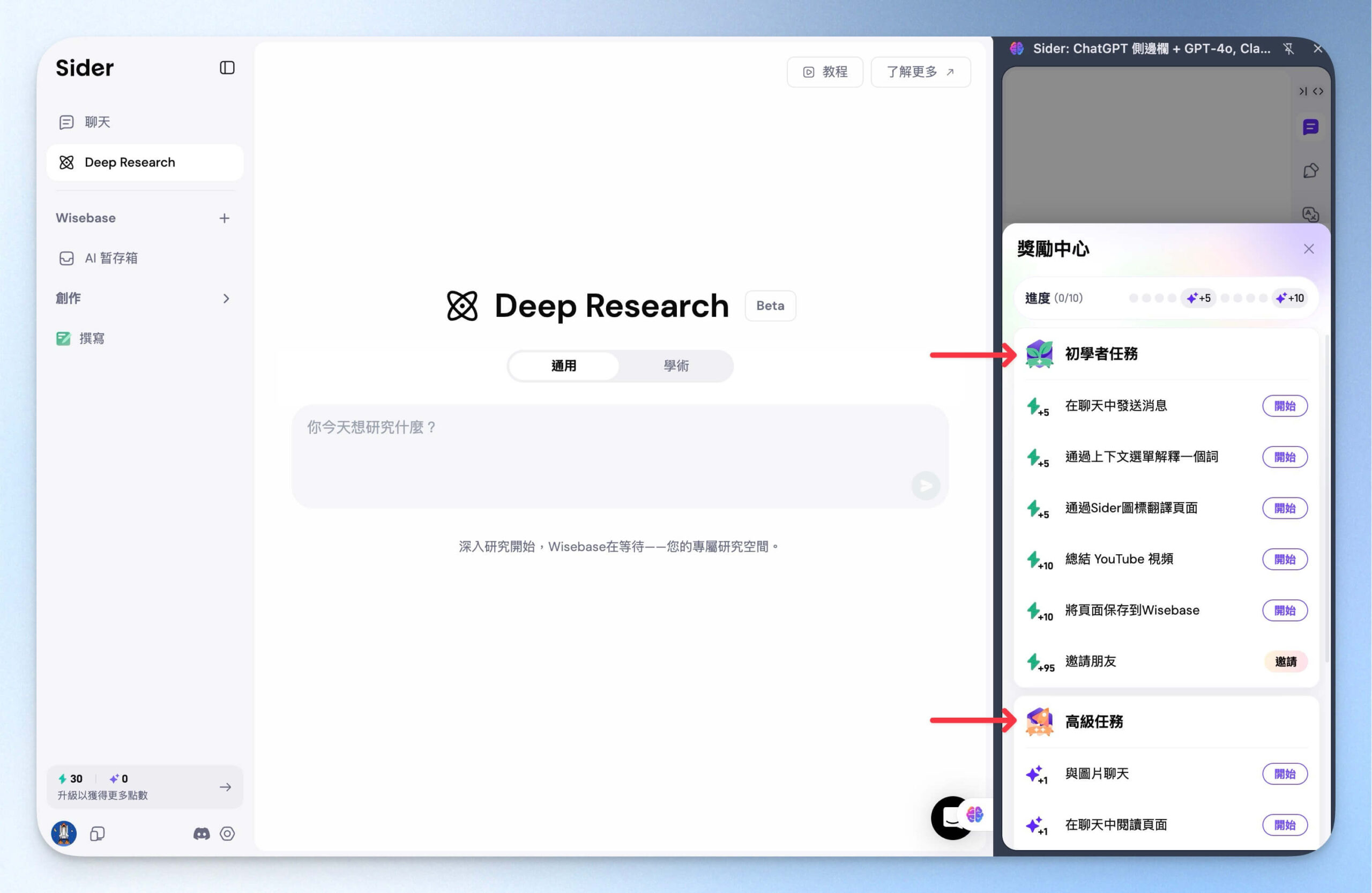Click the 高級任務 heading text
The image size is (1372, 893).
(x=1093, y=722)
